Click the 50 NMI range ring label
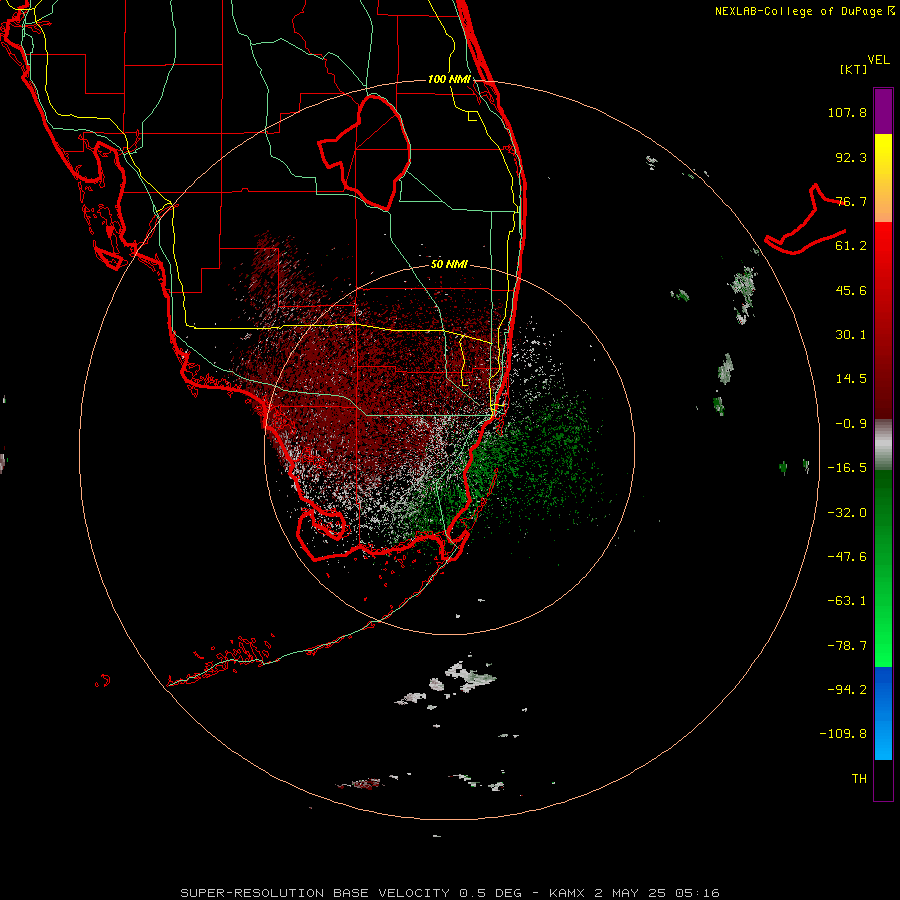The image size is (900, 900). click(449, 264)
